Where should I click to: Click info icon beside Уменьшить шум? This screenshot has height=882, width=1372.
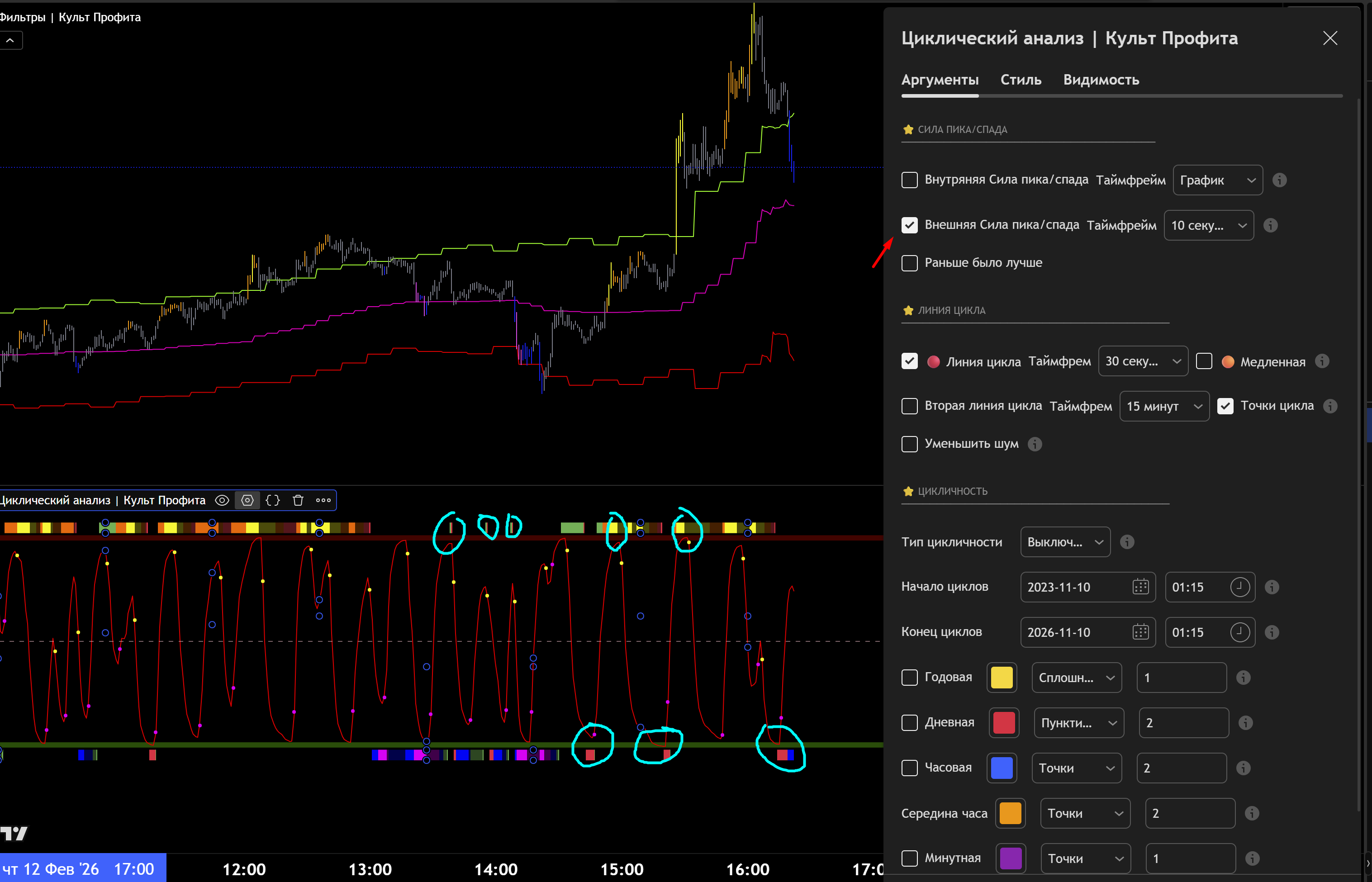[1035, 444]
